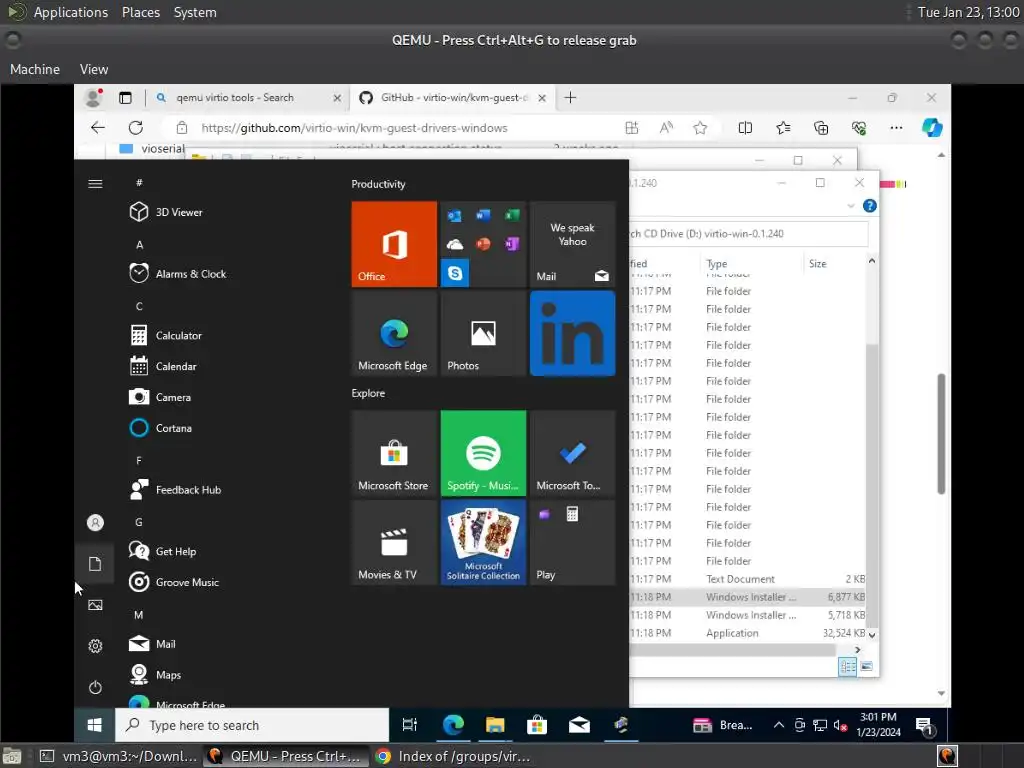Open the QEMU View menu
Screen dimensions: 1024x768
tap(94, 69)
